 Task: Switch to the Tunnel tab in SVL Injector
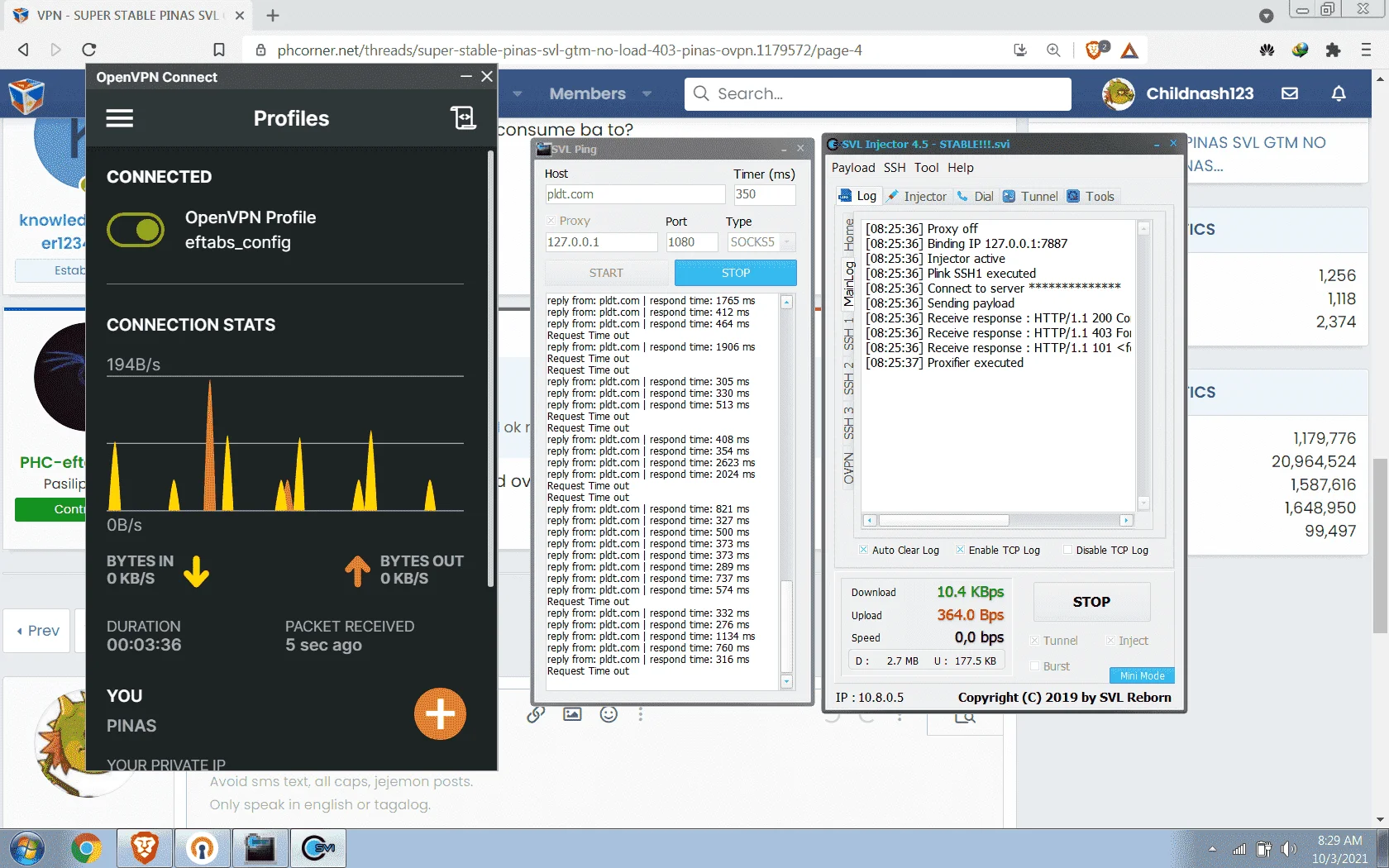(1030, 197)
